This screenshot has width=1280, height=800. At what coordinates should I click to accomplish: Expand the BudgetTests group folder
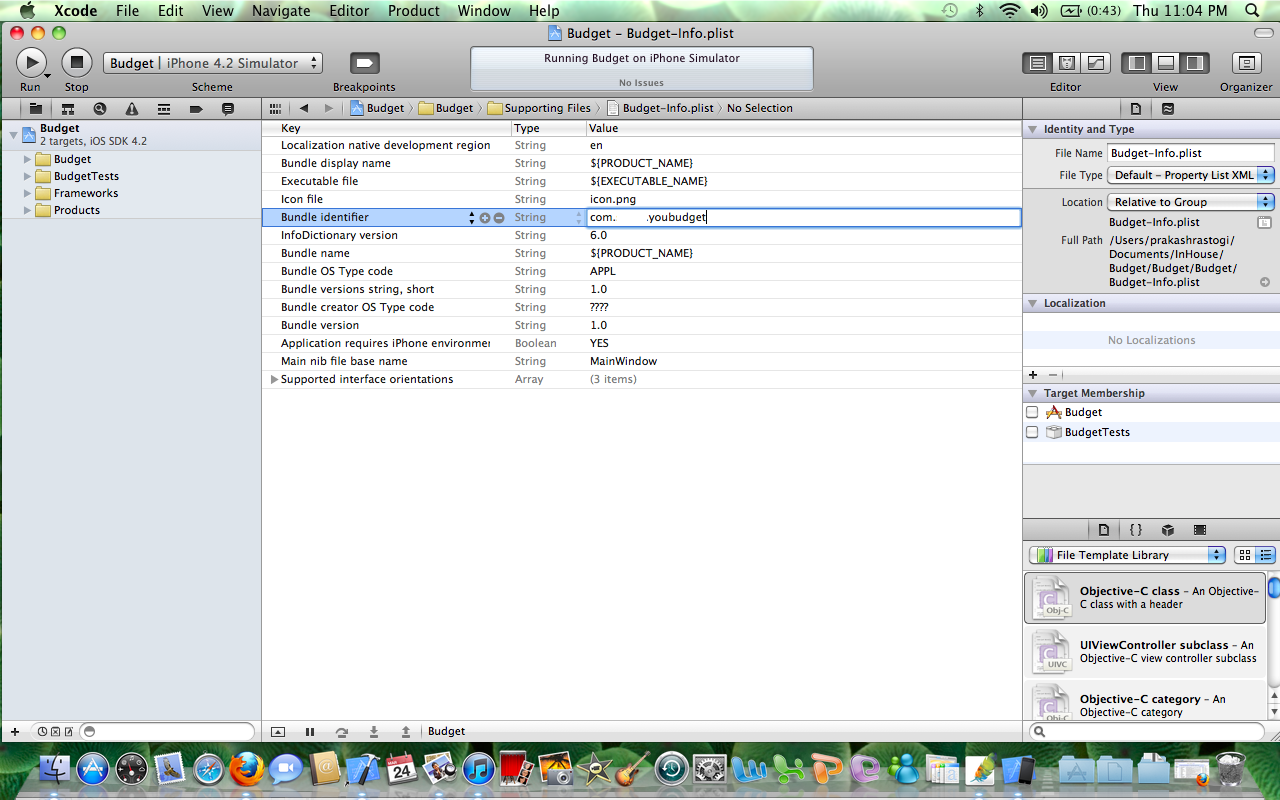(28, 176)
